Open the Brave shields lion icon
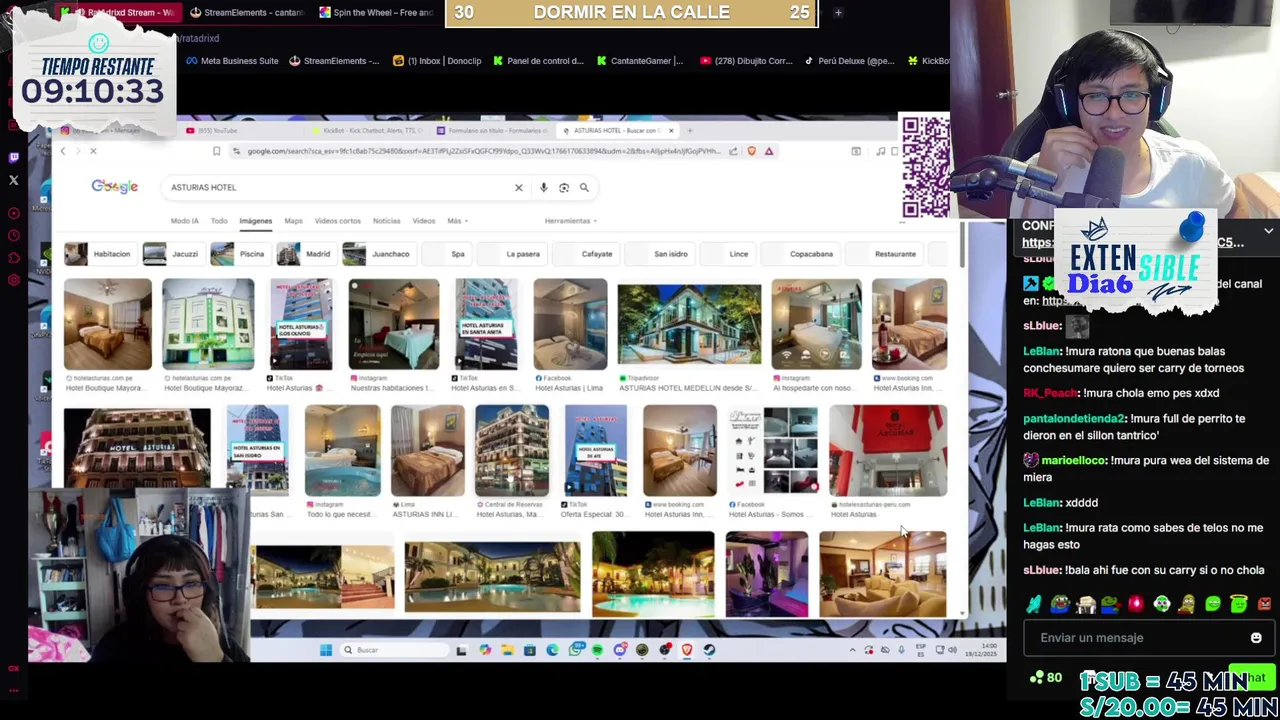 click(x=751, y=151)
